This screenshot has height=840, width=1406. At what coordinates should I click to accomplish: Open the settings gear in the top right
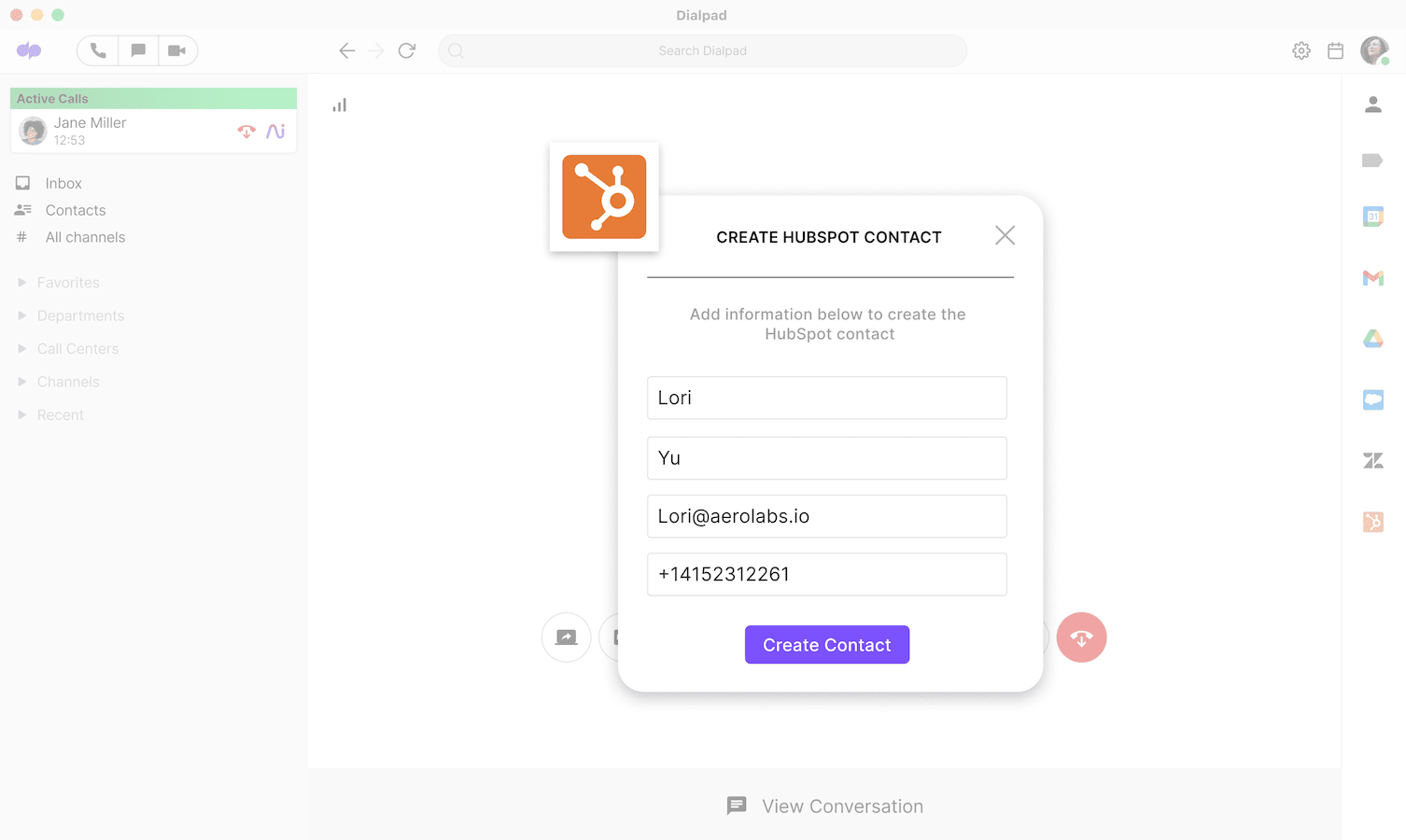click(x=1301, y=50)
